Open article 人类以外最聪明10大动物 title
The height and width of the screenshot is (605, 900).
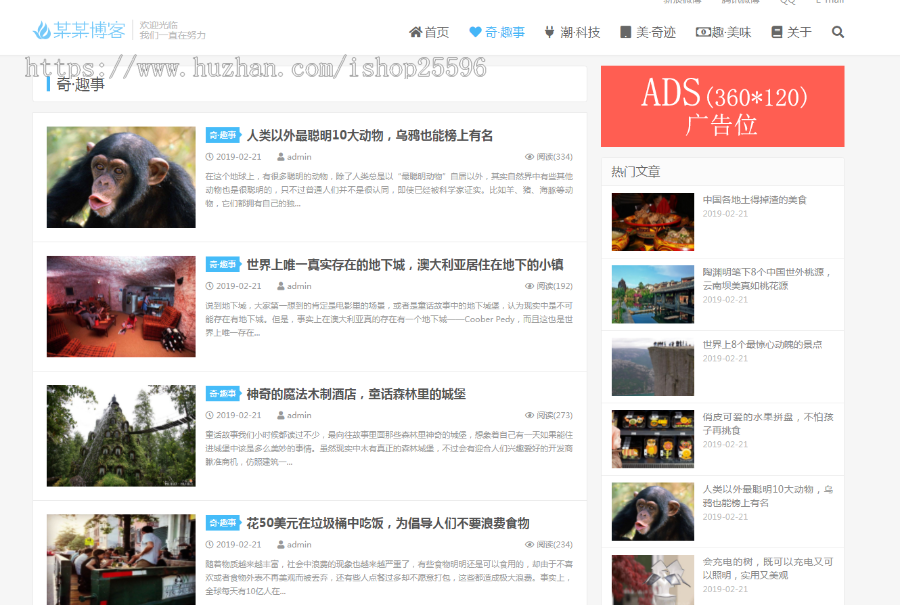tap(370, 135)
